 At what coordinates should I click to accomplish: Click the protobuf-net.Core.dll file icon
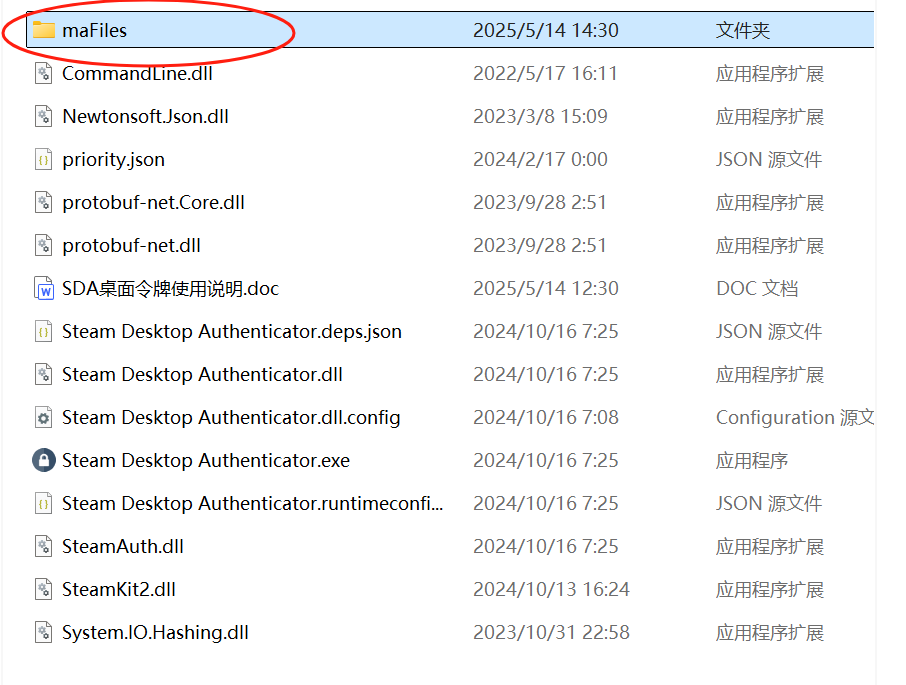(44, 202)
